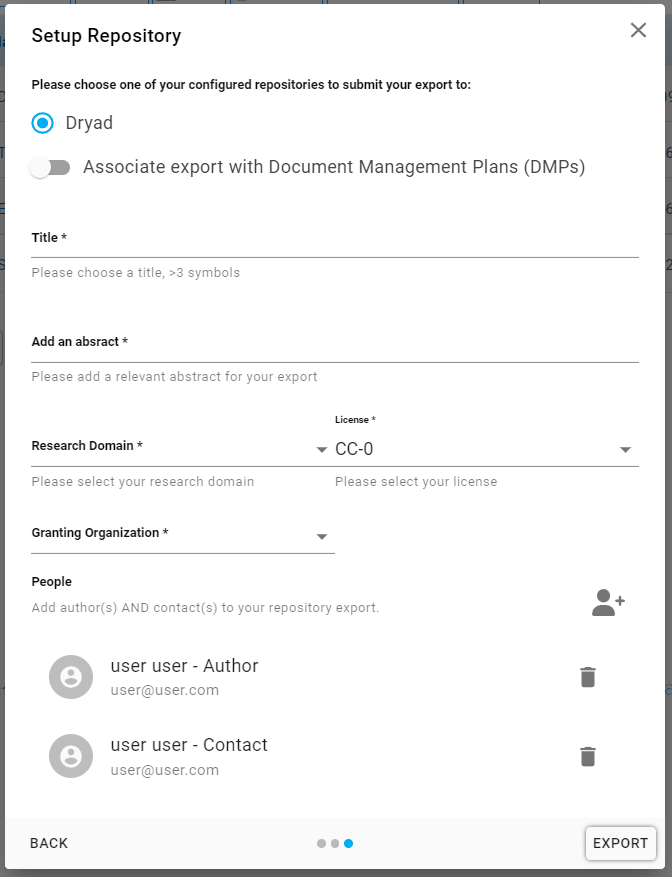
Task: Add a person with the add-user icon
Action: [608, 603]
